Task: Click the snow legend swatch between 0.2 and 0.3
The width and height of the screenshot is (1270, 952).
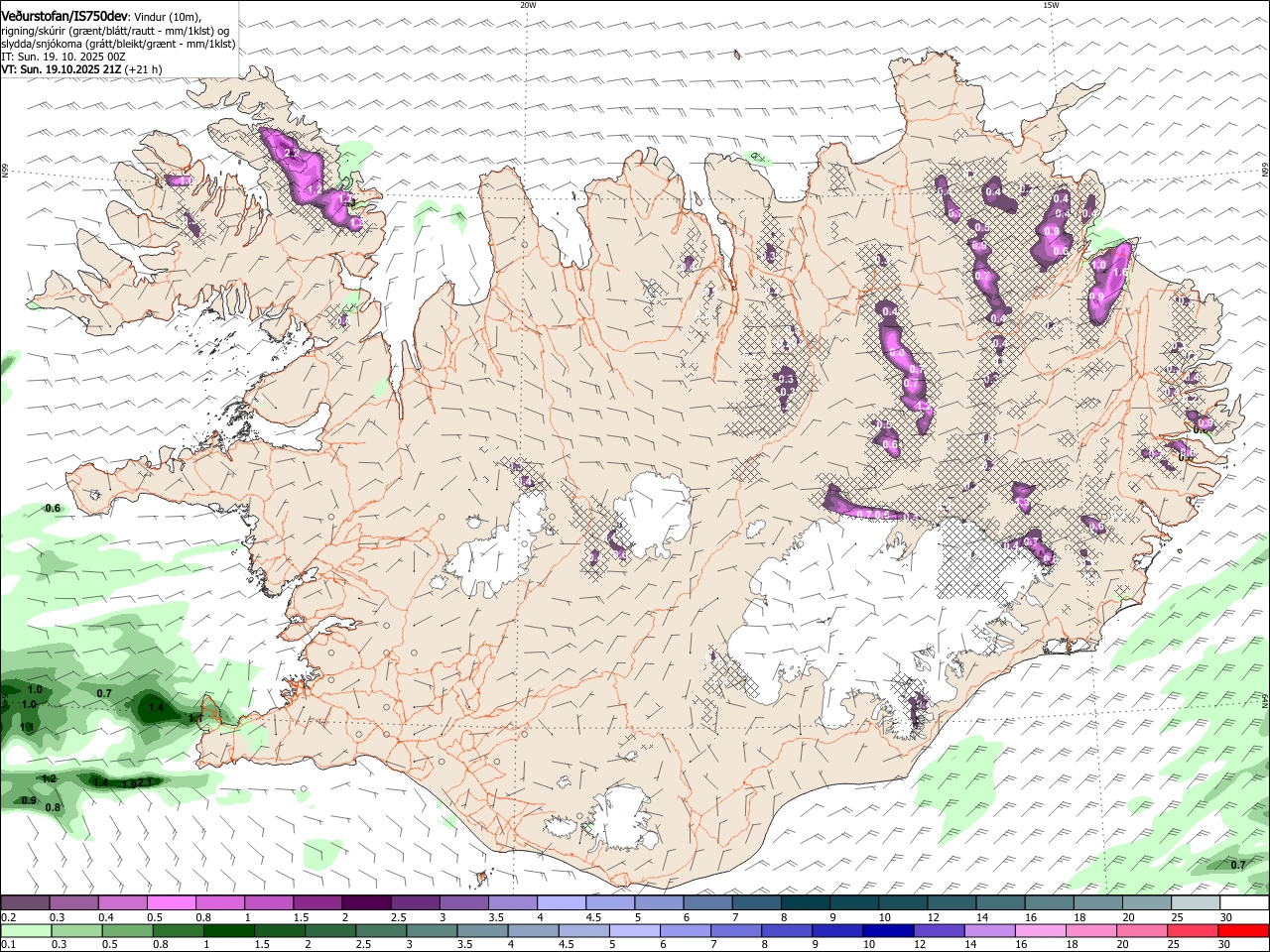Action: click(x=25, y=902)
